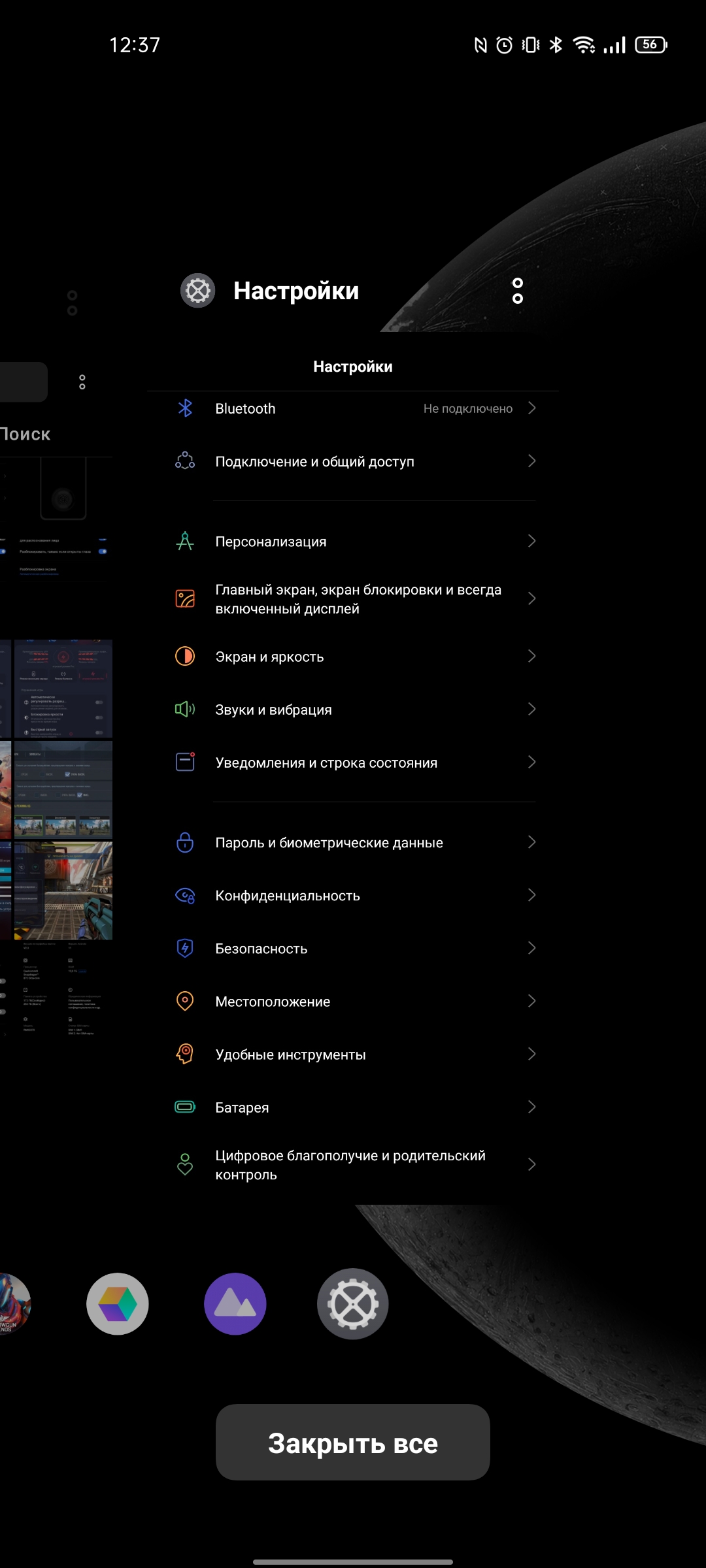Expand the Конфиденциальность chevron arrow

point(531,895)
